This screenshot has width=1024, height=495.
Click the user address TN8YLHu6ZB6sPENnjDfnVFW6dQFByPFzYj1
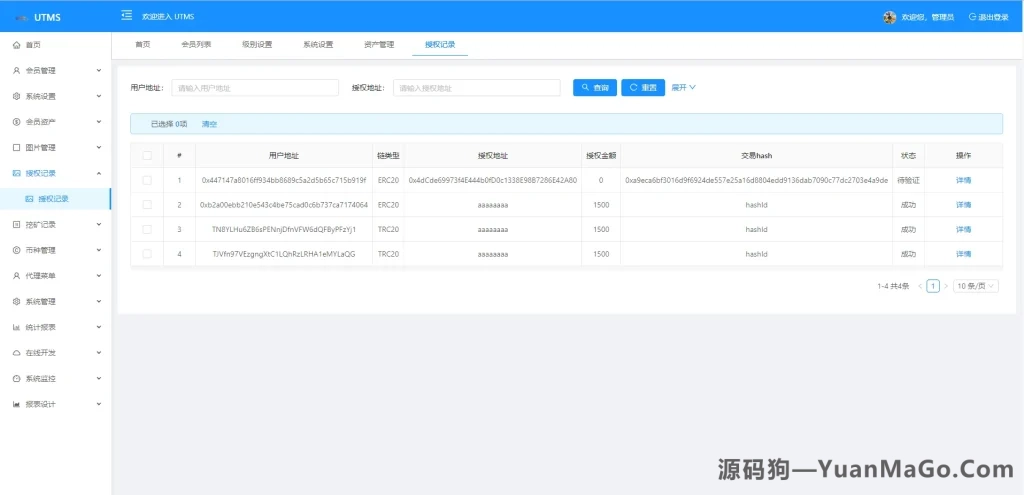(284, 229)
